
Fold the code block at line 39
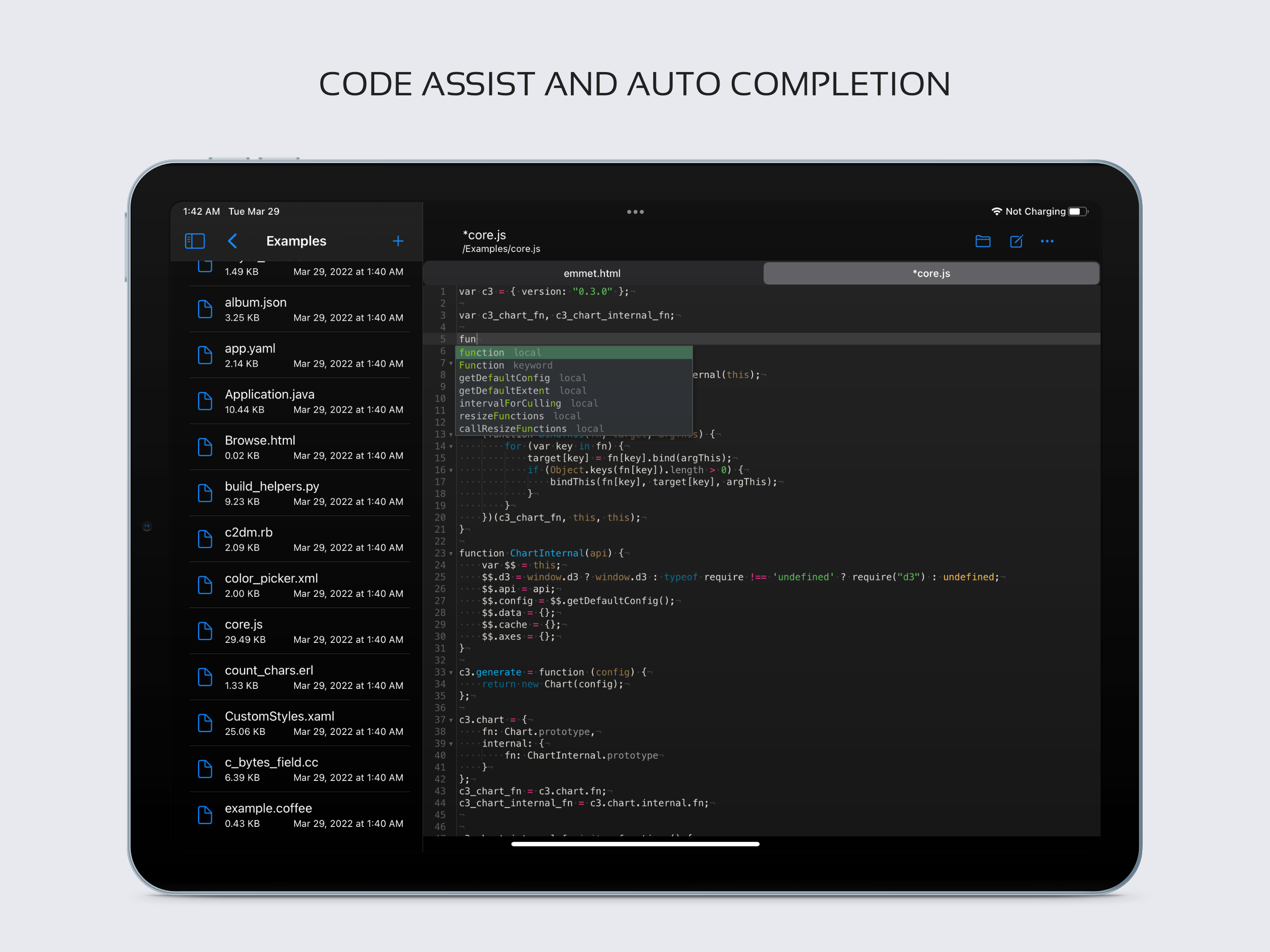pos(451,744)
